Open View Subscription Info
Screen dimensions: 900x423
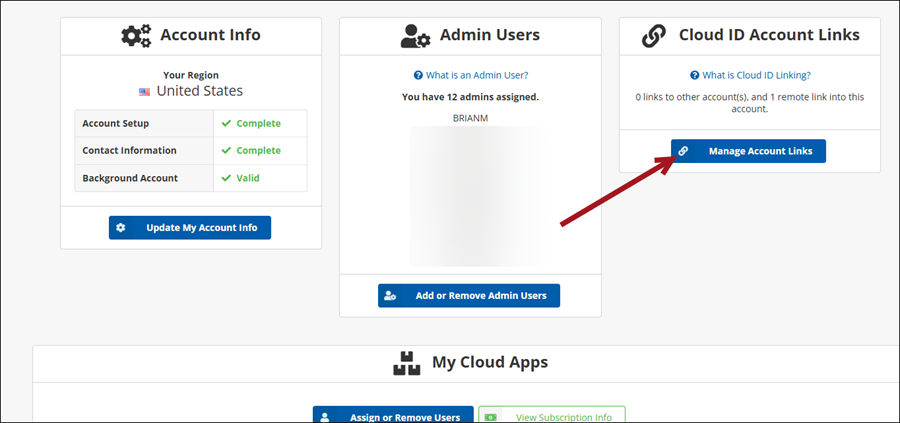(552, 416)
